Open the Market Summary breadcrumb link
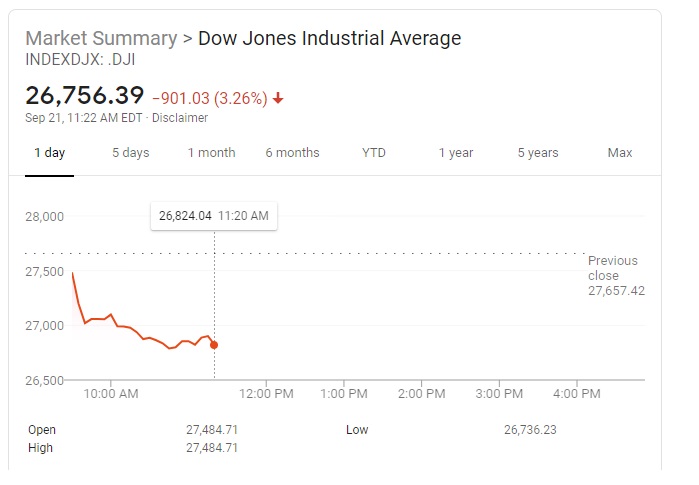 (100, 38)
